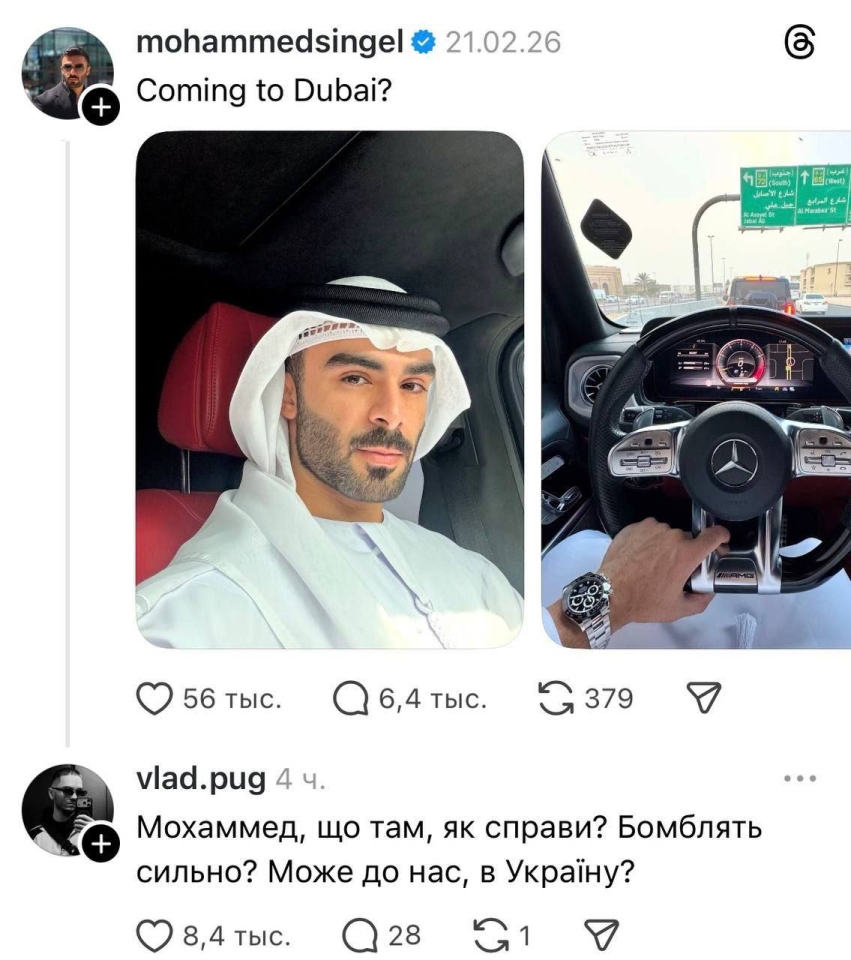Open the vlad.pug profile avatar
The width and height of the screenshot is (851, 960).
point(67,810)
